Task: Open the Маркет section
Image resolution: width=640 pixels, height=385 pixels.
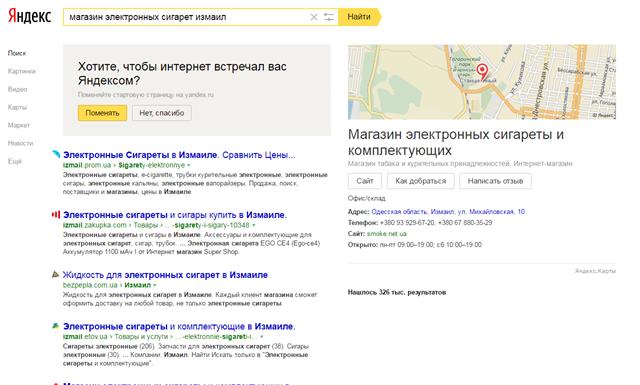Action: [x=19, y=125]
